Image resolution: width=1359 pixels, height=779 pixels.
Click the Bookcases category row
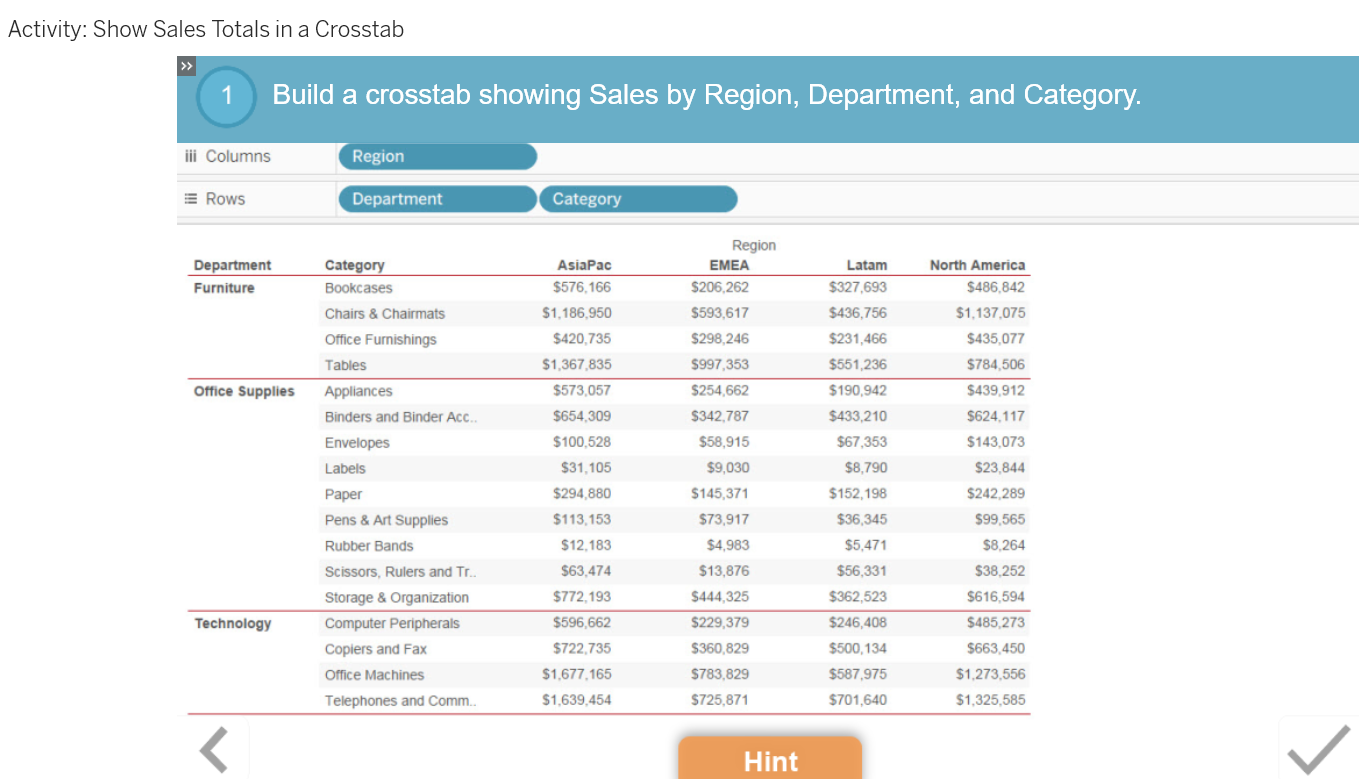pos(358,288)
